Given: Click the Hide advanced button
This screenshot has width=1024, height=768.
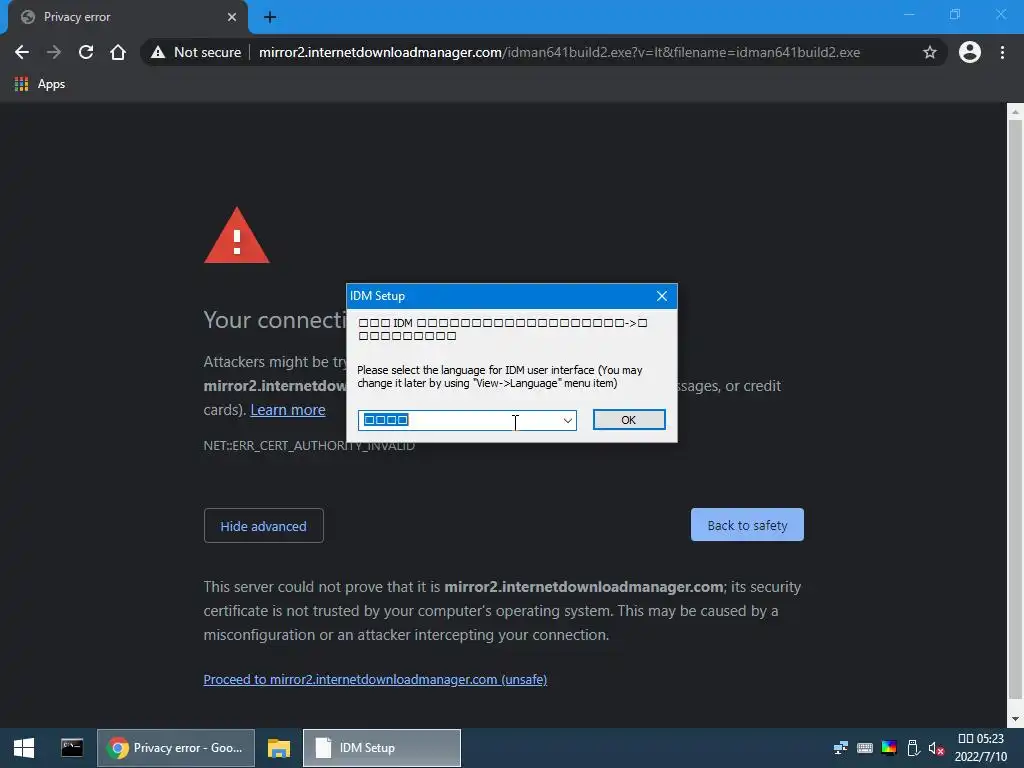Looking at the screenshot, I should (x=264, y=526).
